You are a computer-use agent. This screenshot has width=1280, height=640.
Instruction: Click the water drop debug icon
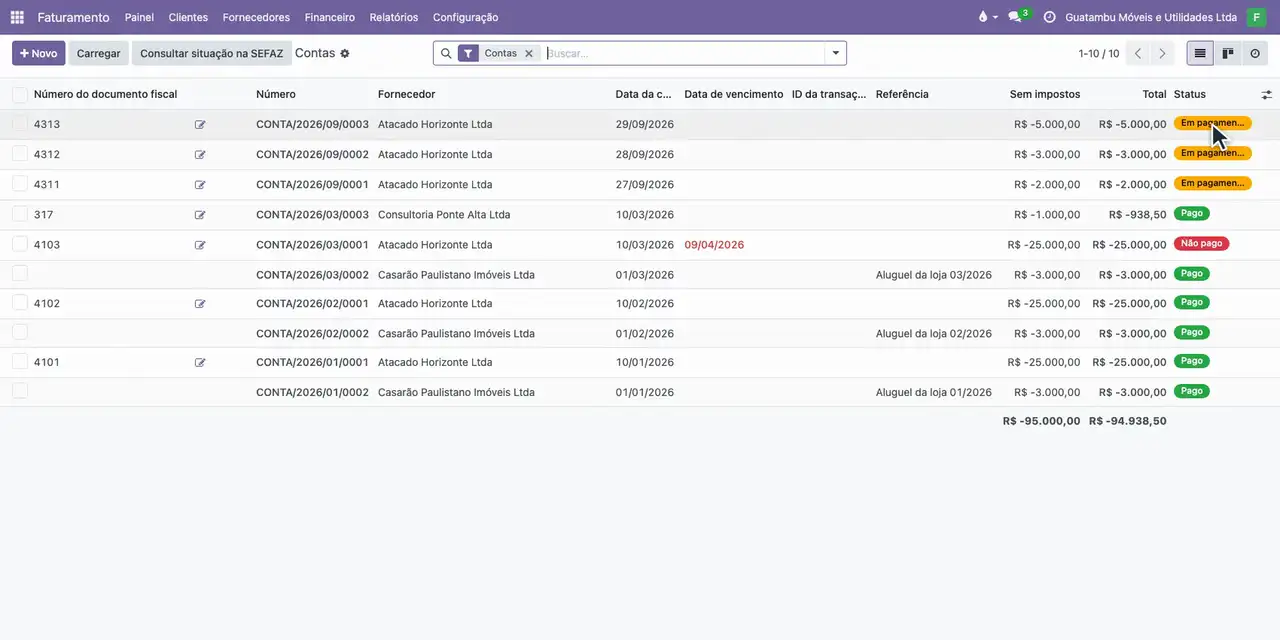coord(983,17)
